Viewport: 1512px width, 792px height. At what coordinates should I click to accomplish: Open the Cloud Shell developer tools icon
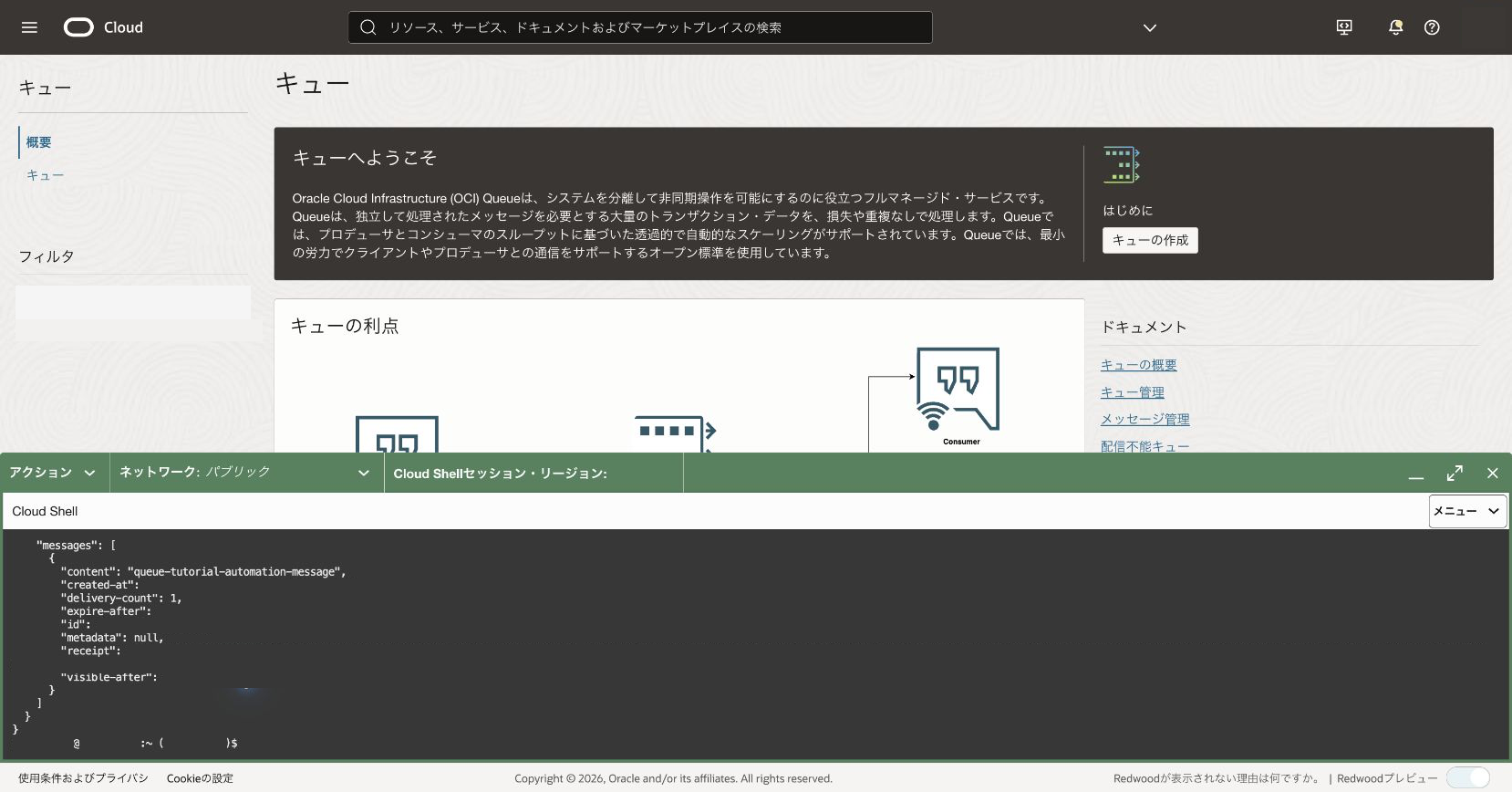[x=1344, y=27]
